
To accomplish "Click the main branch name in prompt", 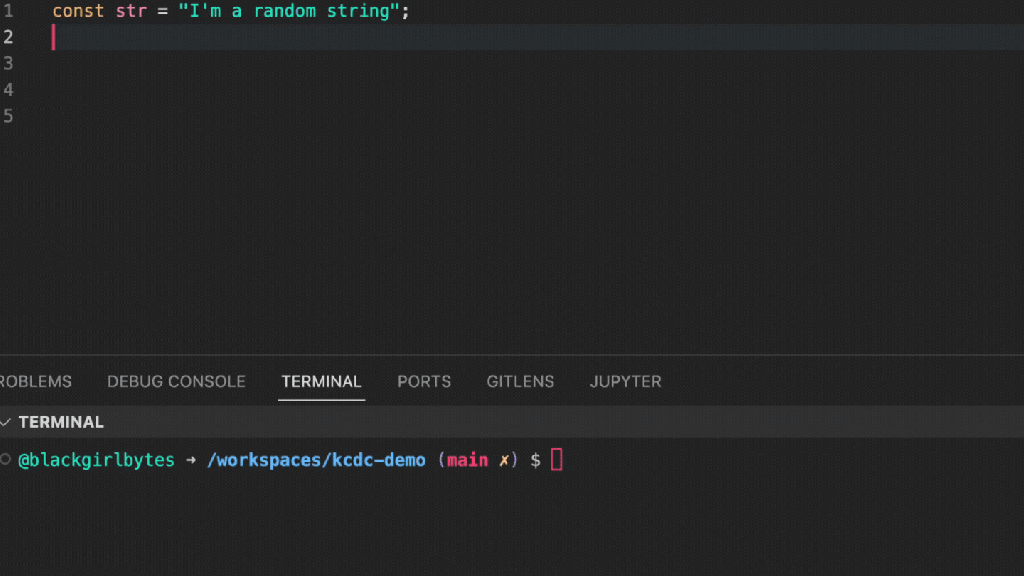I will click(467, 460).
